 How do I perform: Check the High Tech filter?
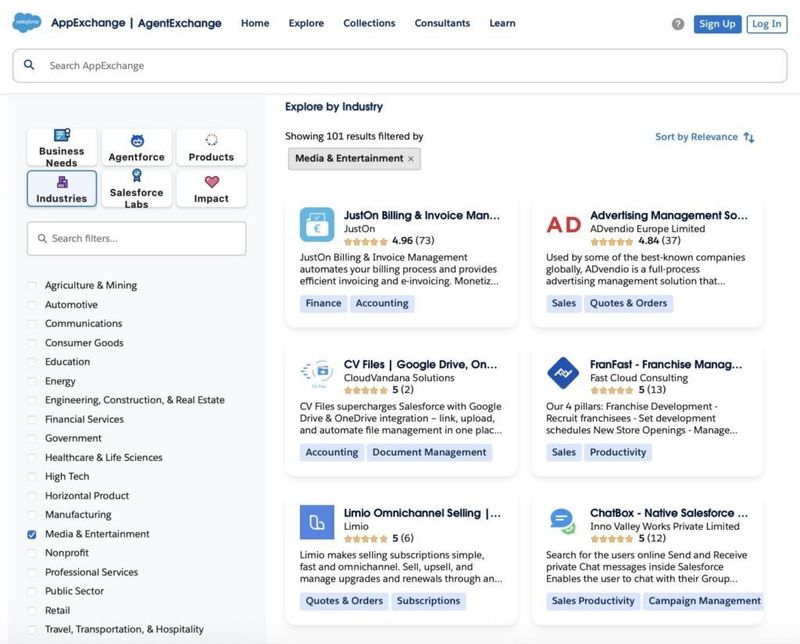[32, 477]
